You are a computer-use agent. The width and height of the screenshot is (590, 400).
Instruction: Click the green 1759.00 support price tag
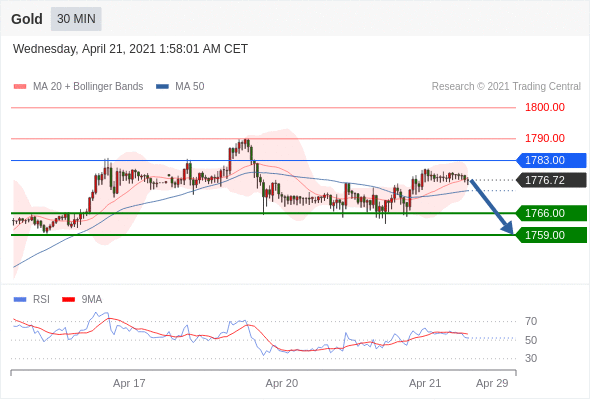pos(551,235)
